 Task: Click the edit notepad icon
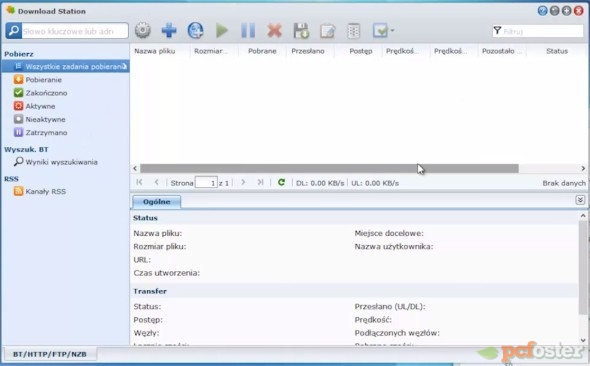tap(327, 31)
